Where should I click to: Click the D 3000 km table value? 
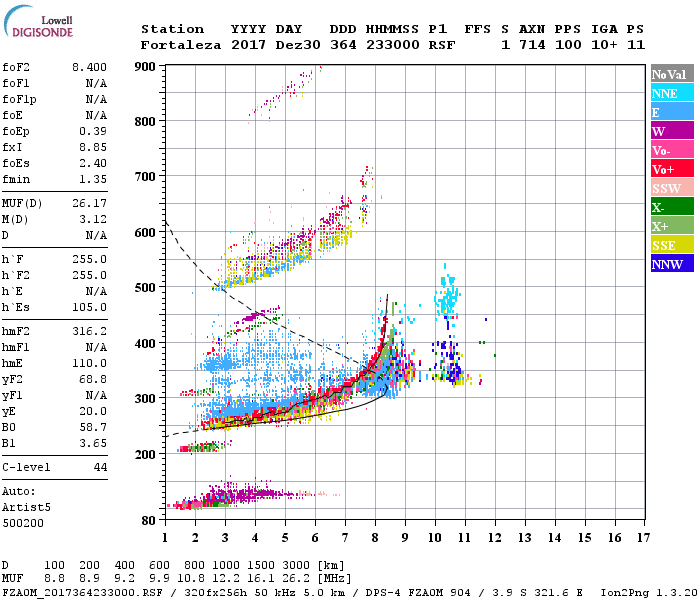[296, 566]
